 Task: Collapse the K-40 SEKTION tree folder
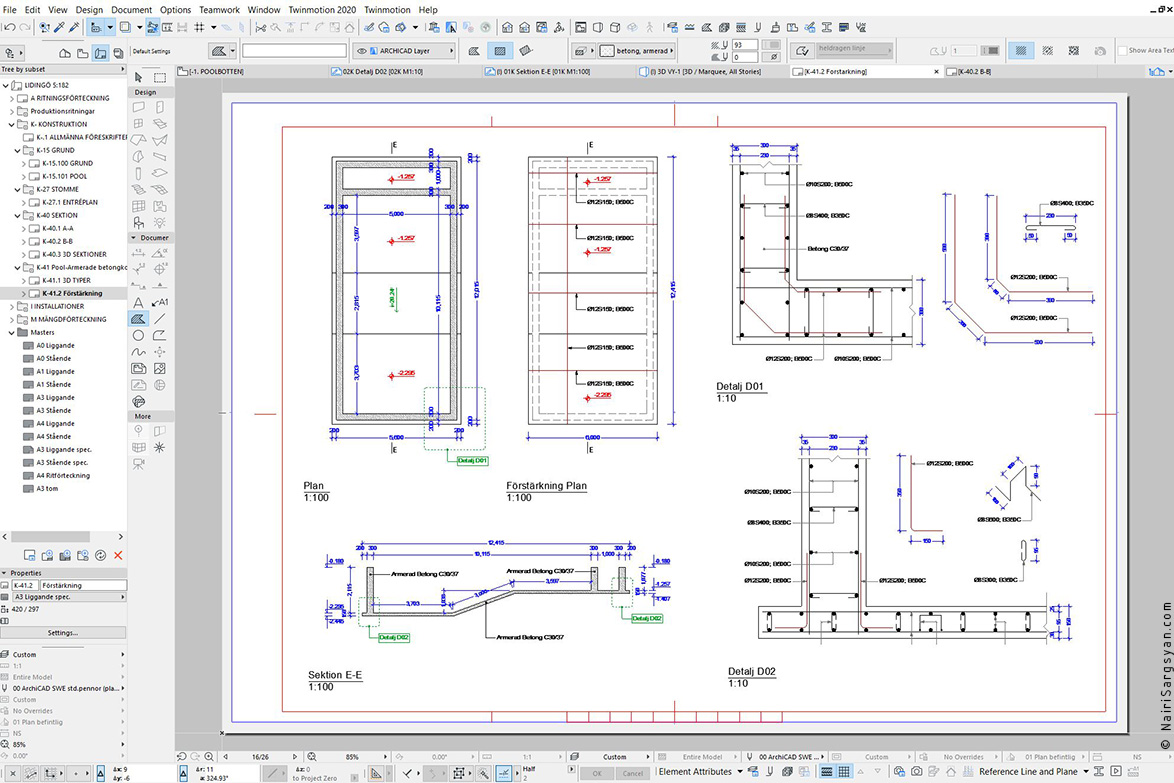point(18,216)
